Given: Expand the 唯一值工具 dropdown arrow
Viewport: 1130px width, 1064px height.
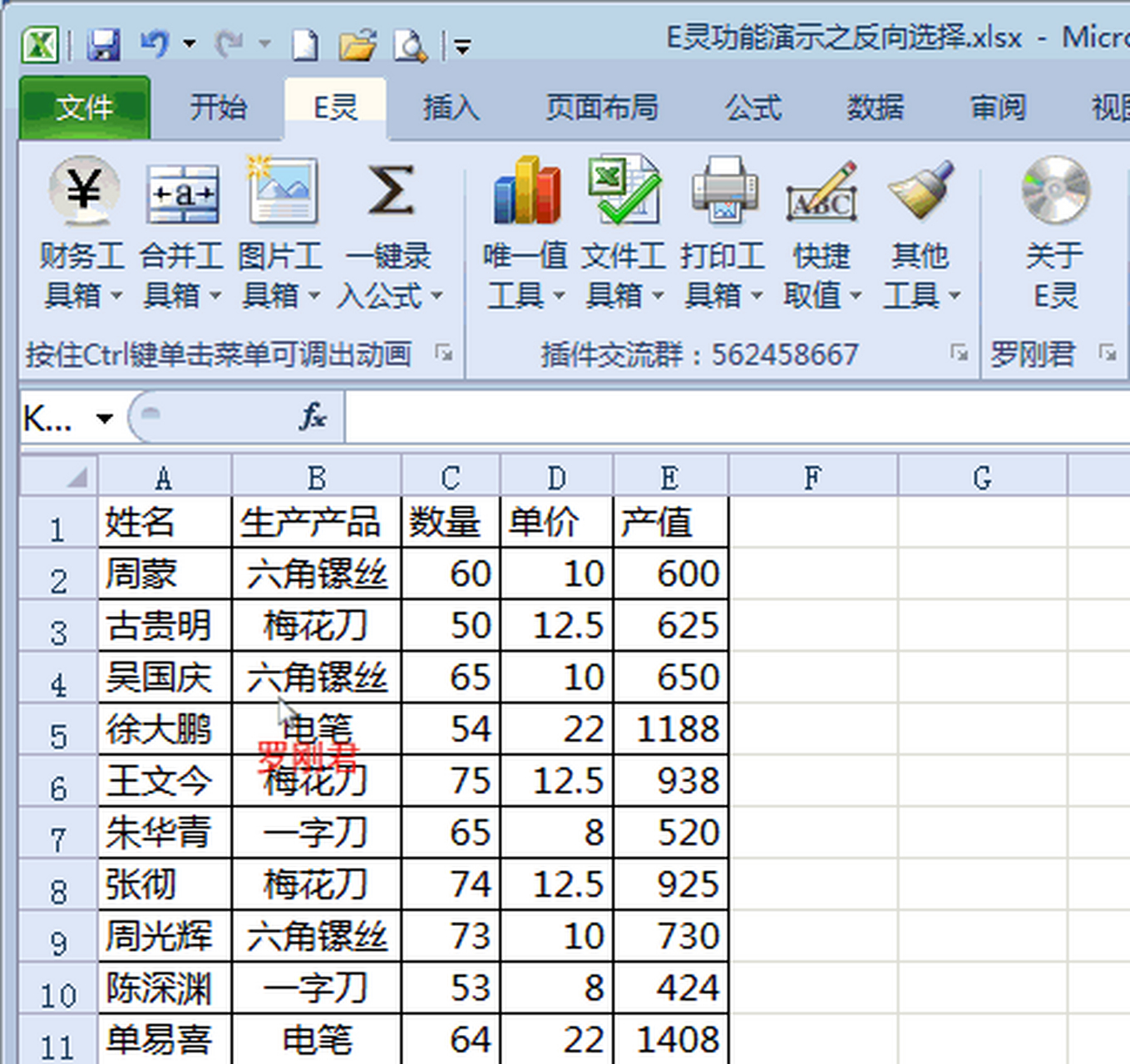Looking at the screenshot, I should (x=558, y=295).
